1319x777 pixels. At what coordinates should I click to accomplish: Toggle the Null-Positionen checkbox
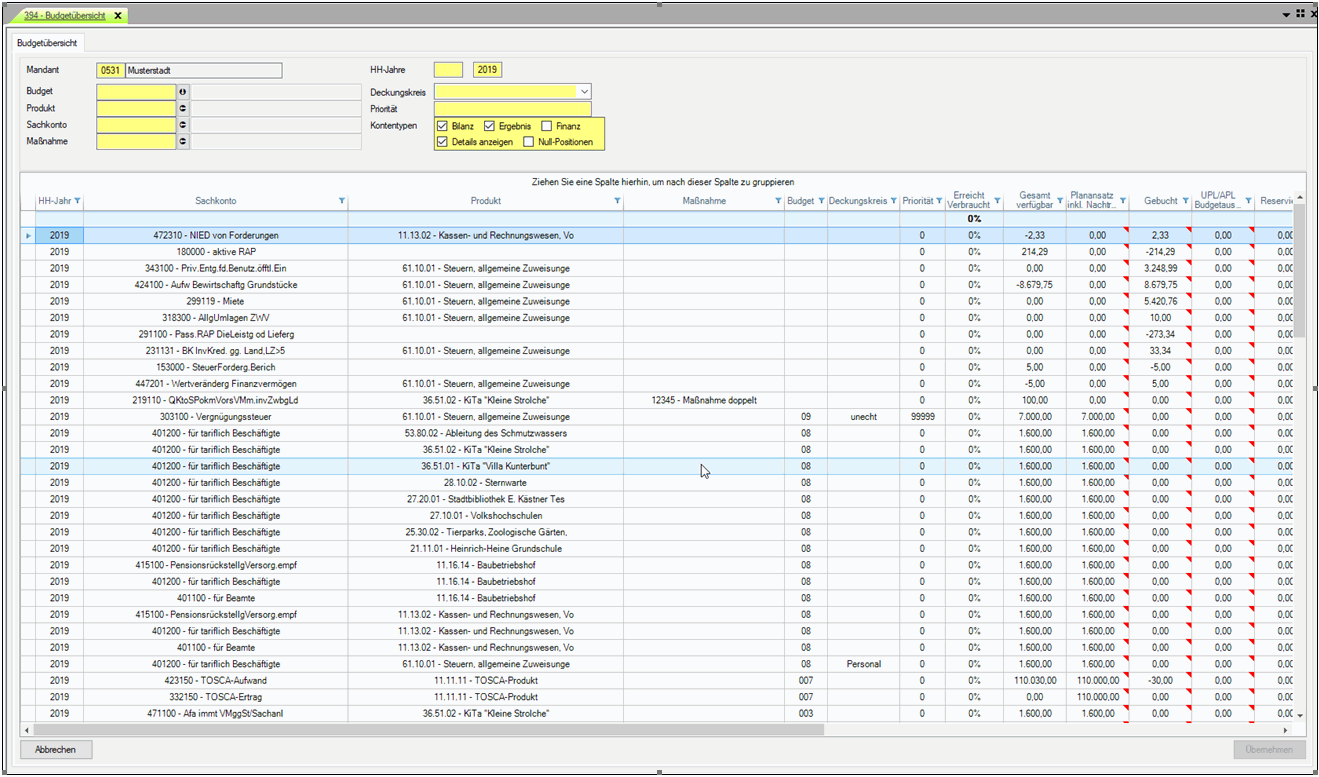[x=528, y=143]
